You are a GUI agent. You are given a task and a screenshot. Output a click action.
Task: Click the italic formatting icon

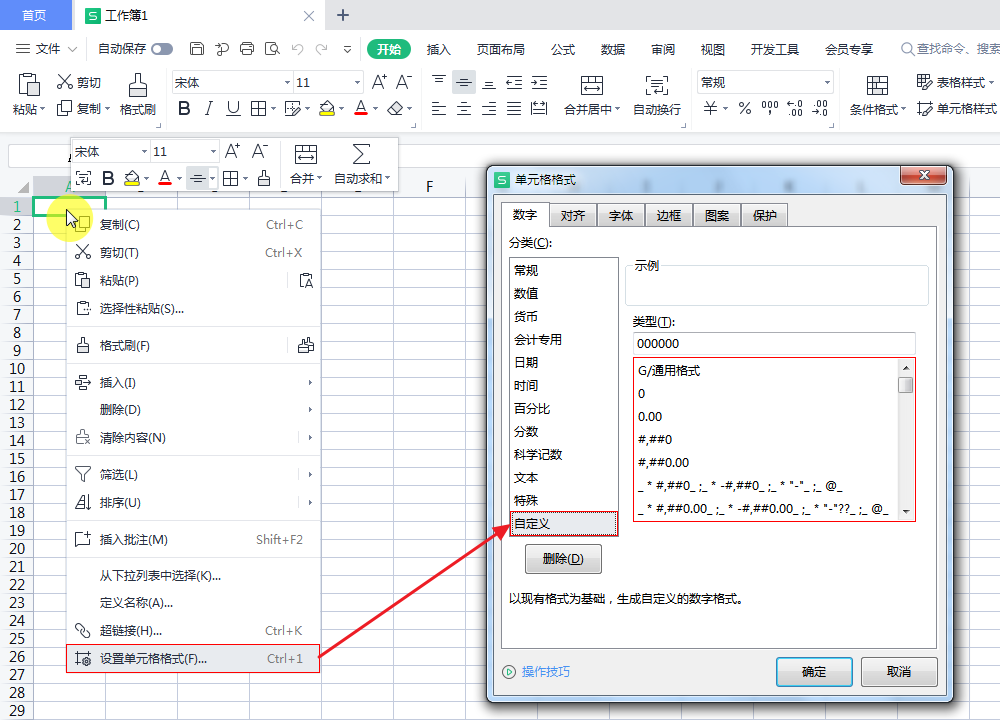(x=209, y=109)
